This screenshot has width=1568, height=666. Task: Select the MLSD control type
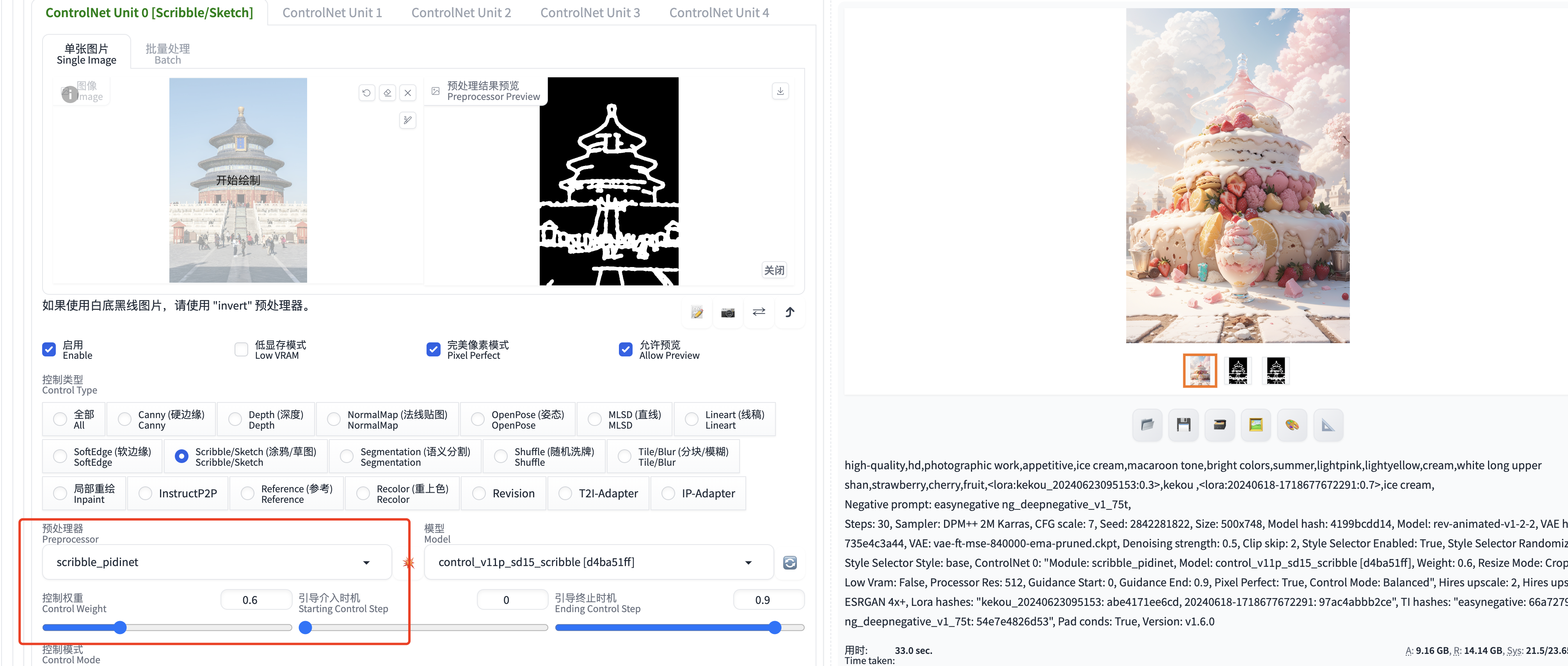624,419
